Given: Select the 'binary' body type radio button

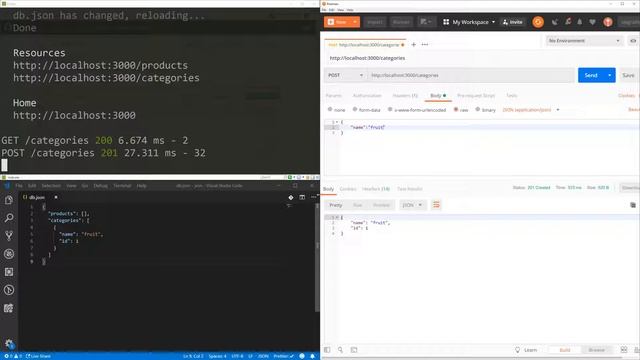Looking at the screenshot, I should pos(477,109).
